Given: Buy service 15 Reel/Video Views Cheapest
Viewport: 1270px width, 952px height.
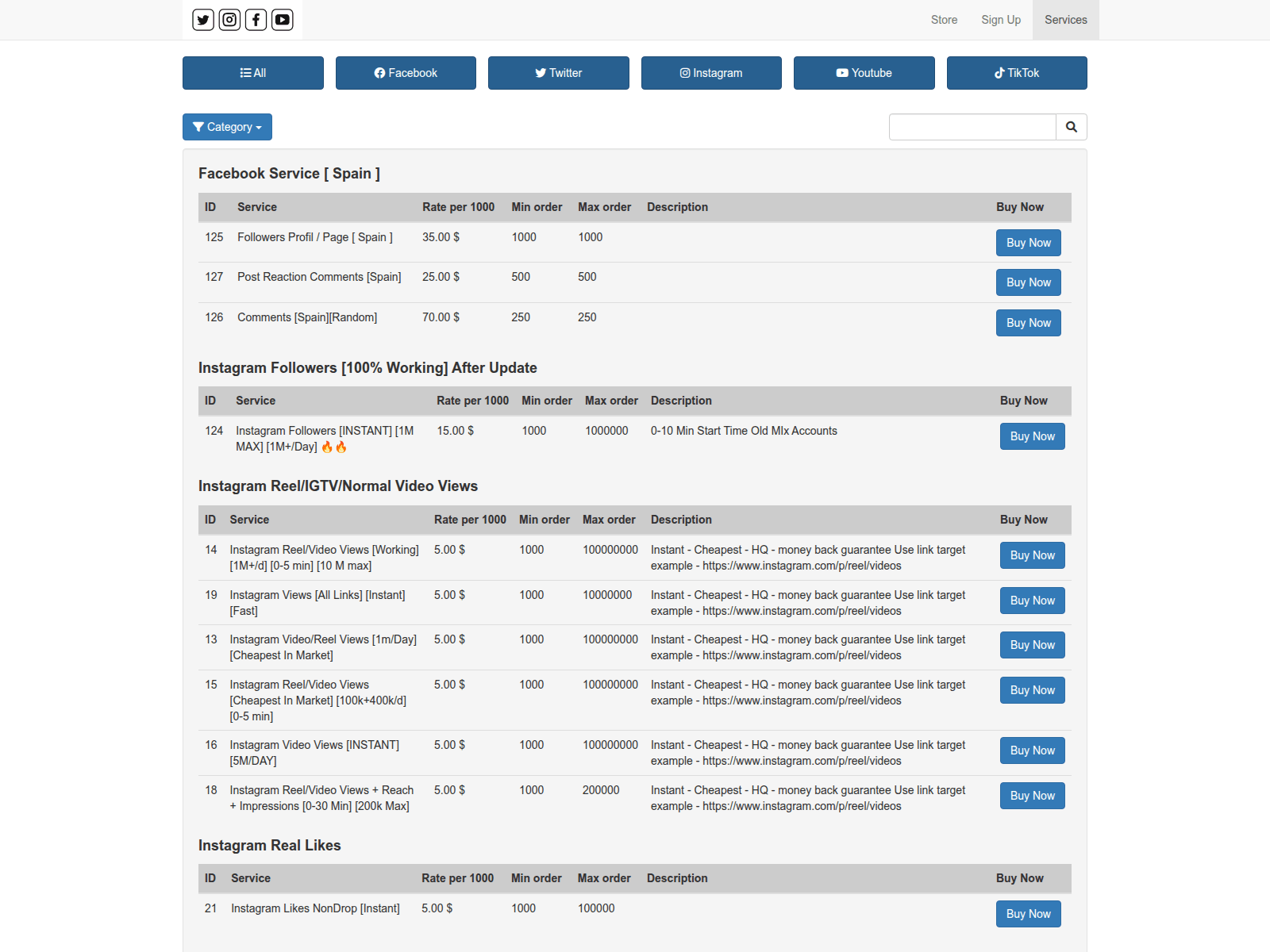Looking at the screenshot, I should [1033, 690].
